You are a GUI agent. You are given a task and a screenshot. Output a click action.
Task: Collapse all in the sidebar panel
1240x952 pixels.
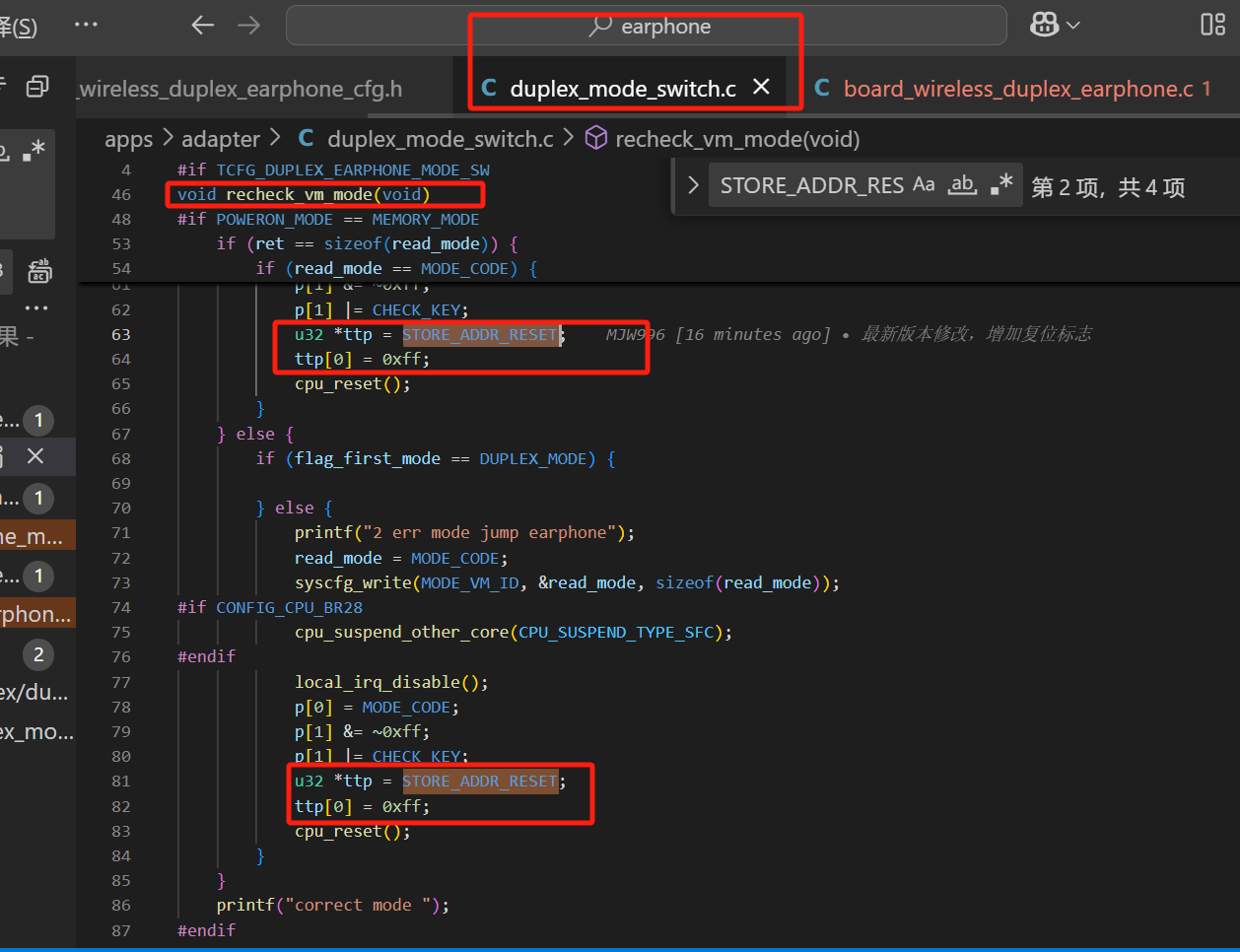37,87
